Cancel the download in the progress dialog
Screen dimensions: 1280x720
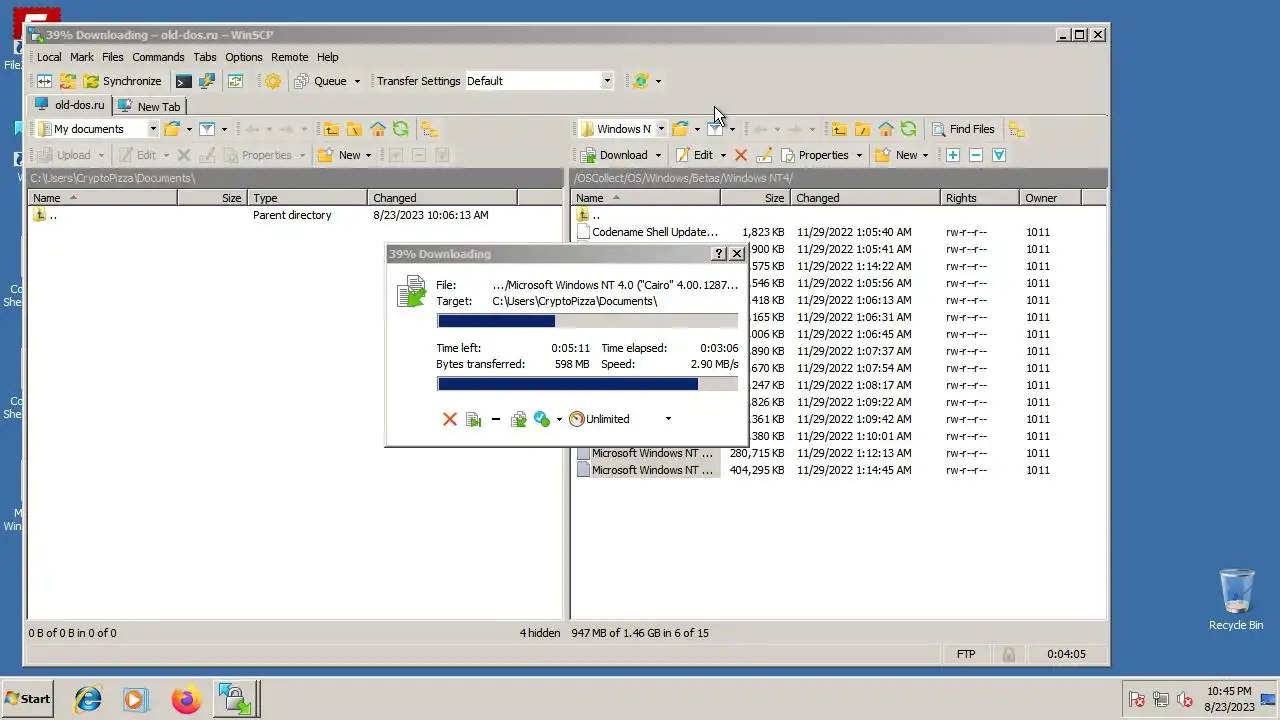click(x=449, y=419)
